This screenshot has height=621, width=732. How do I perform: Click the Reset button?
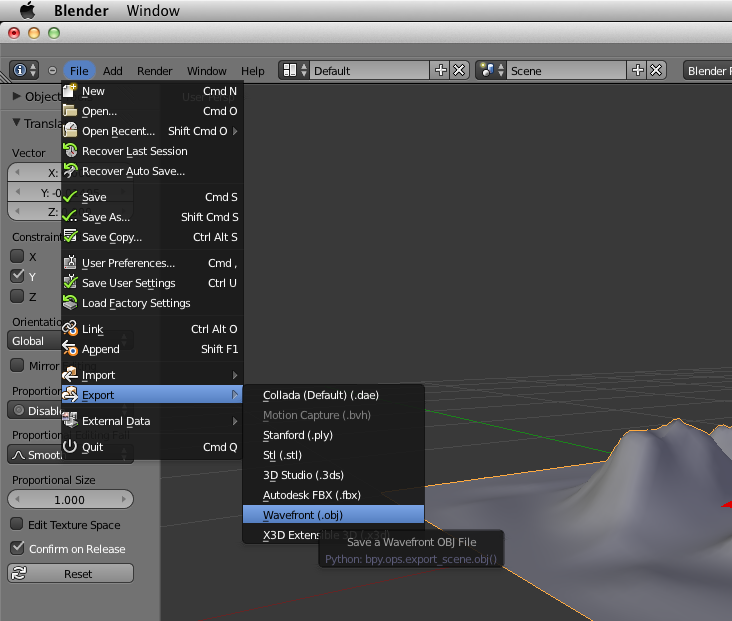tap(70, 573)
